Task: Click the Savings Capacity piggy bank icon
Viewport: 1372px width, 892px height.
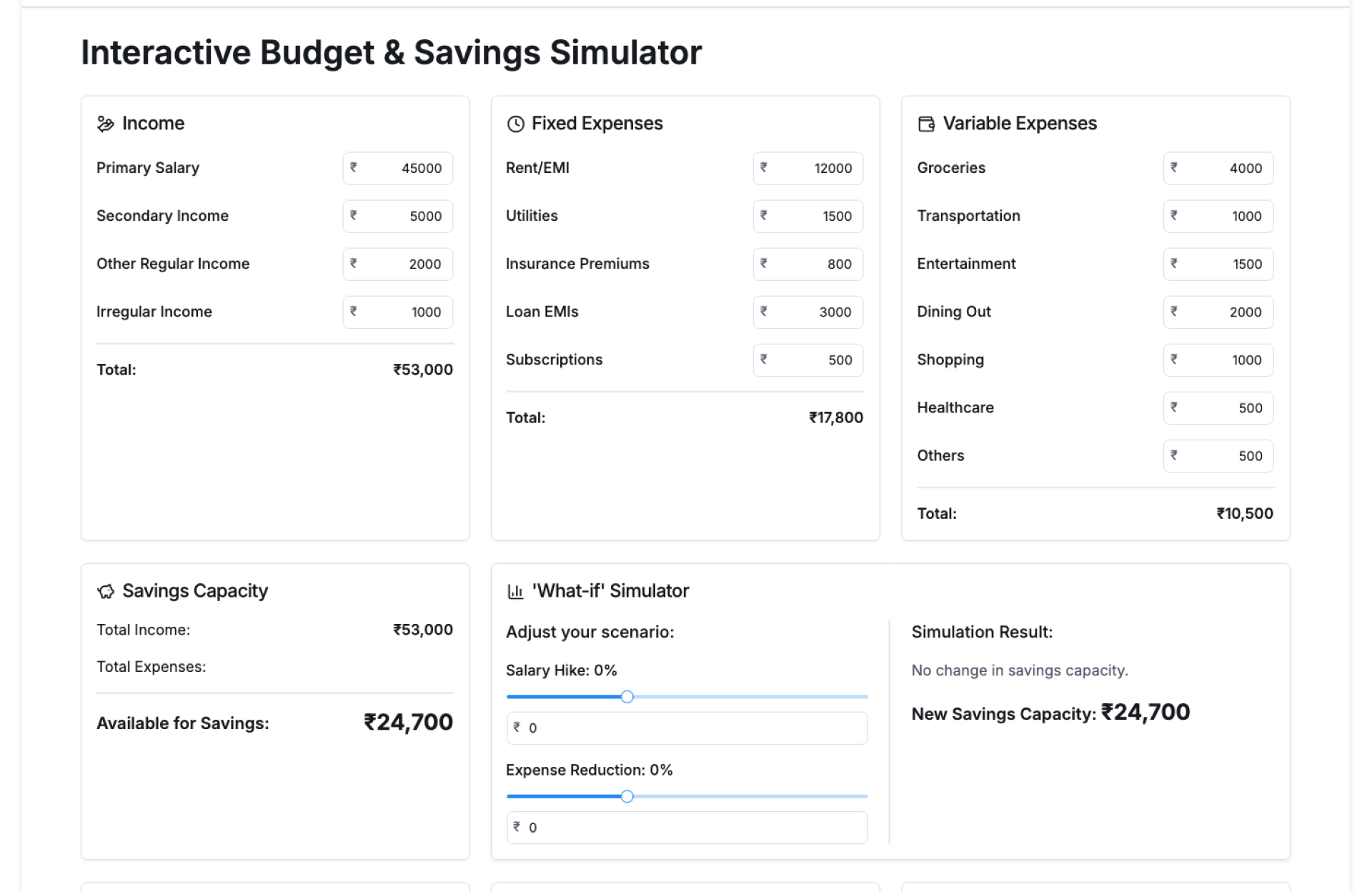Action: (x=105, y=591)
